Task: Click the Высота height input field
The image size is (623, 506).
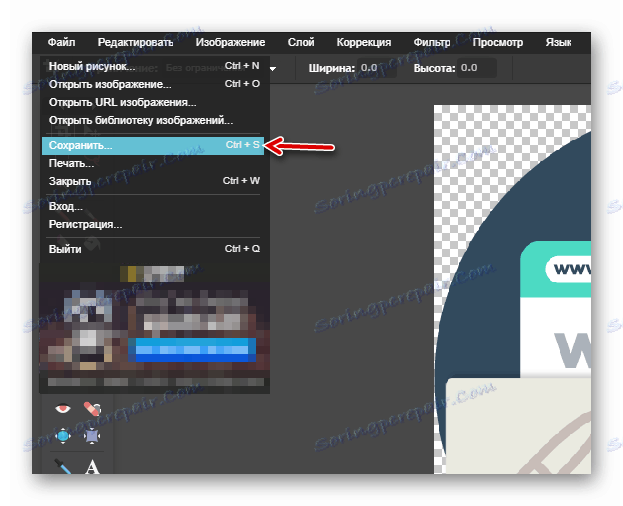Action: (477, 68)
